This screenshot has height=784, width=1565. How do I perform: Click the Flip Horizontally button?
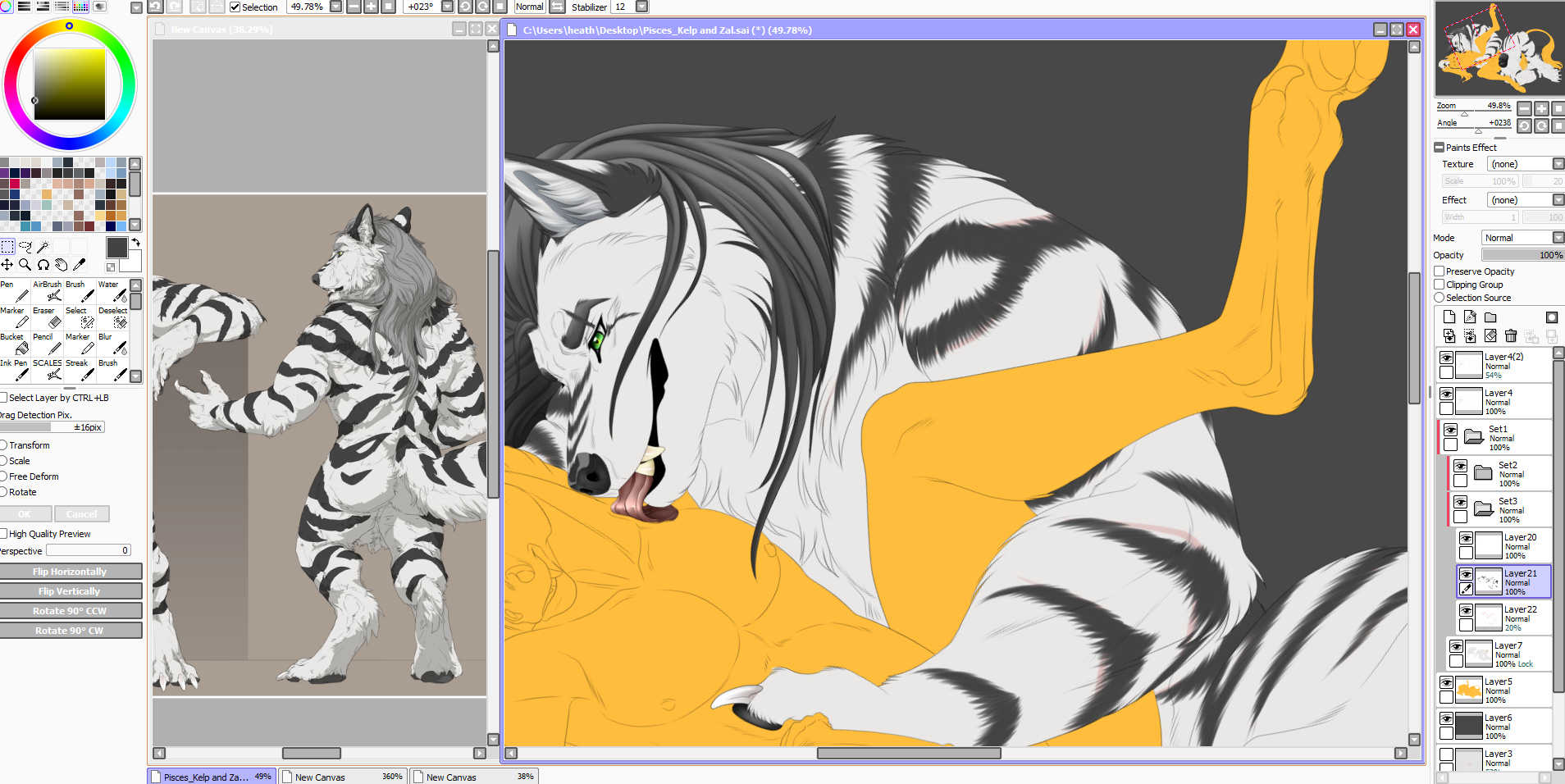(x=70, y=572)
